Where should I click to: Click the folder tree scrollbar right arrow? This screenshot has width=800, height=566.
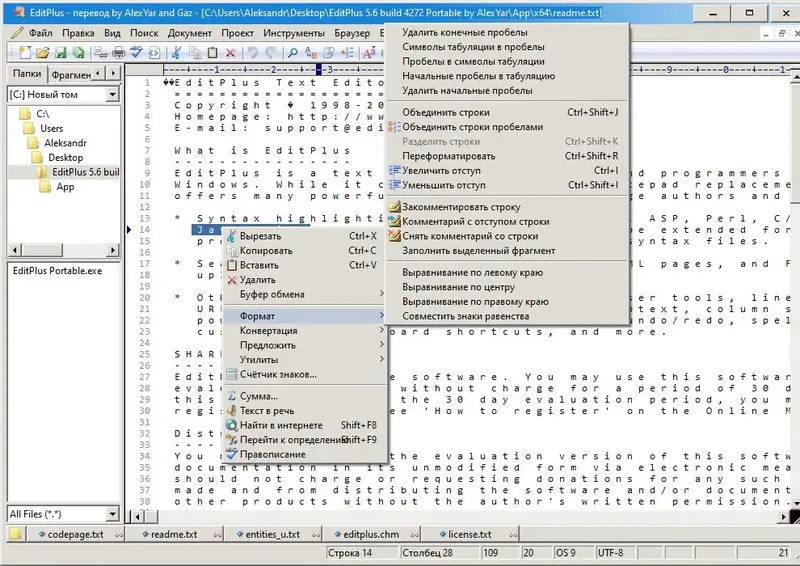[x=113, y=250]
